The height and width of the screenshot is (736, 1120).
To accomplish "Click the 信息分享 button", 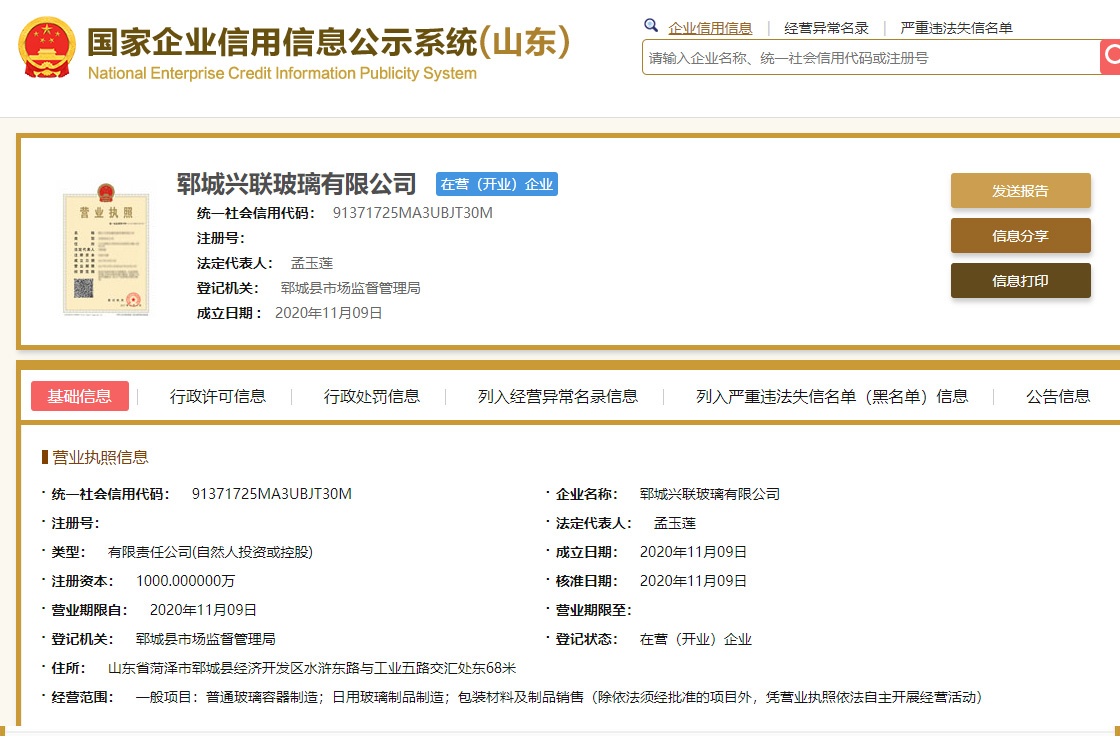I will pyautogui.click(x=1020, y=236).
